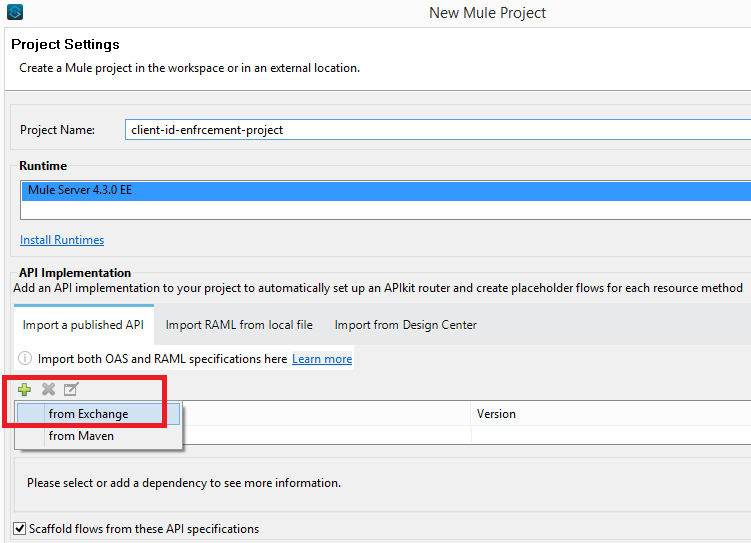
Task: Click the green plus add dependency icon
Action: point(25,389)
